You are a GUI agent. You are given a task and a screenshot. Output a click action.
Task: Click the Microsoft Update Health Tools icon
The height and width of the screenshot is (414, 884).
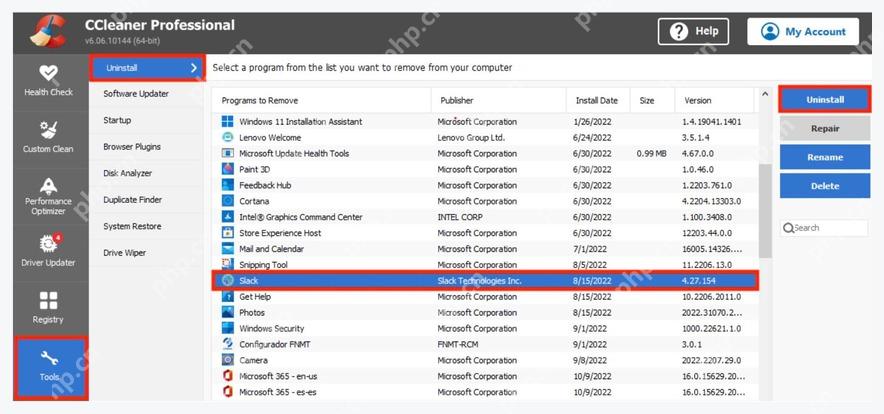click(x=228, y=153)
